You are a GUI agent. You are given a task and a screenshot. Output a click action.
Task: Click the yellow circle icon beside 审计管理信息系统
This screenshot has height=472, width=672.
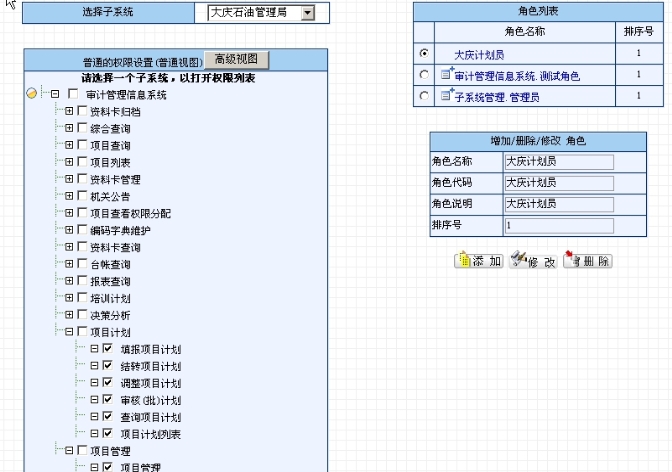[32, 95]
